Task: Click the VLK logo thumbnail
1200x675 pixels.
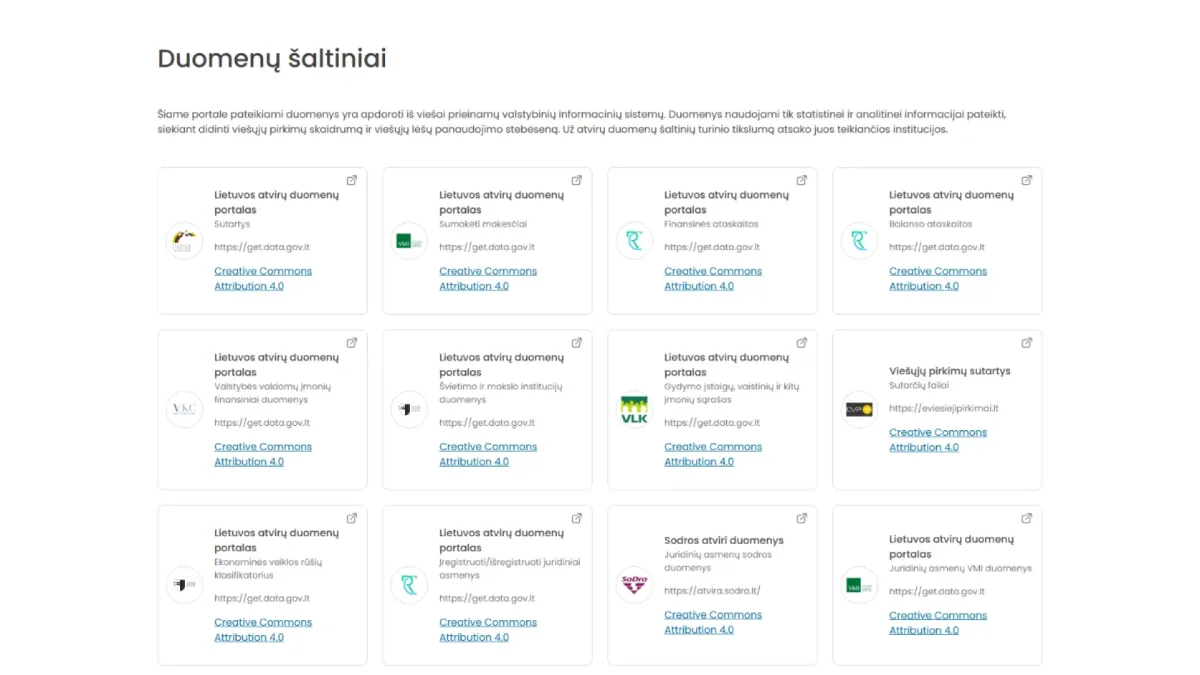Action: [x=634, y=410]
